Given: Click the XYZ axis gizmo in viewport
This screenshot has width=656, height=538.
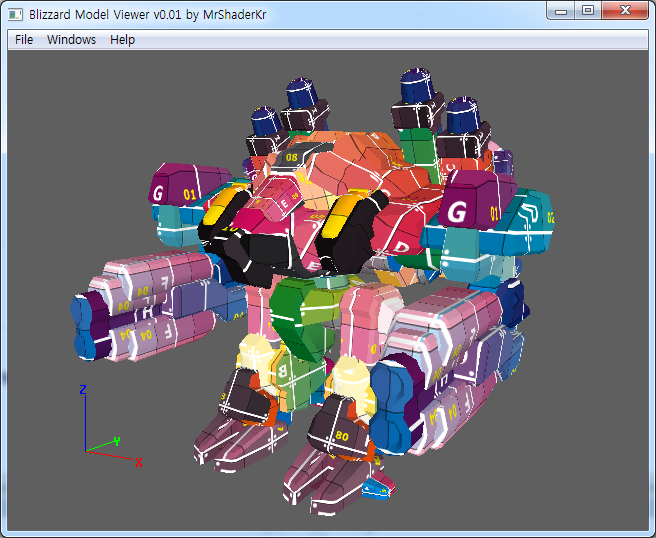Looking at the screenshot, I should coord(111,425).
